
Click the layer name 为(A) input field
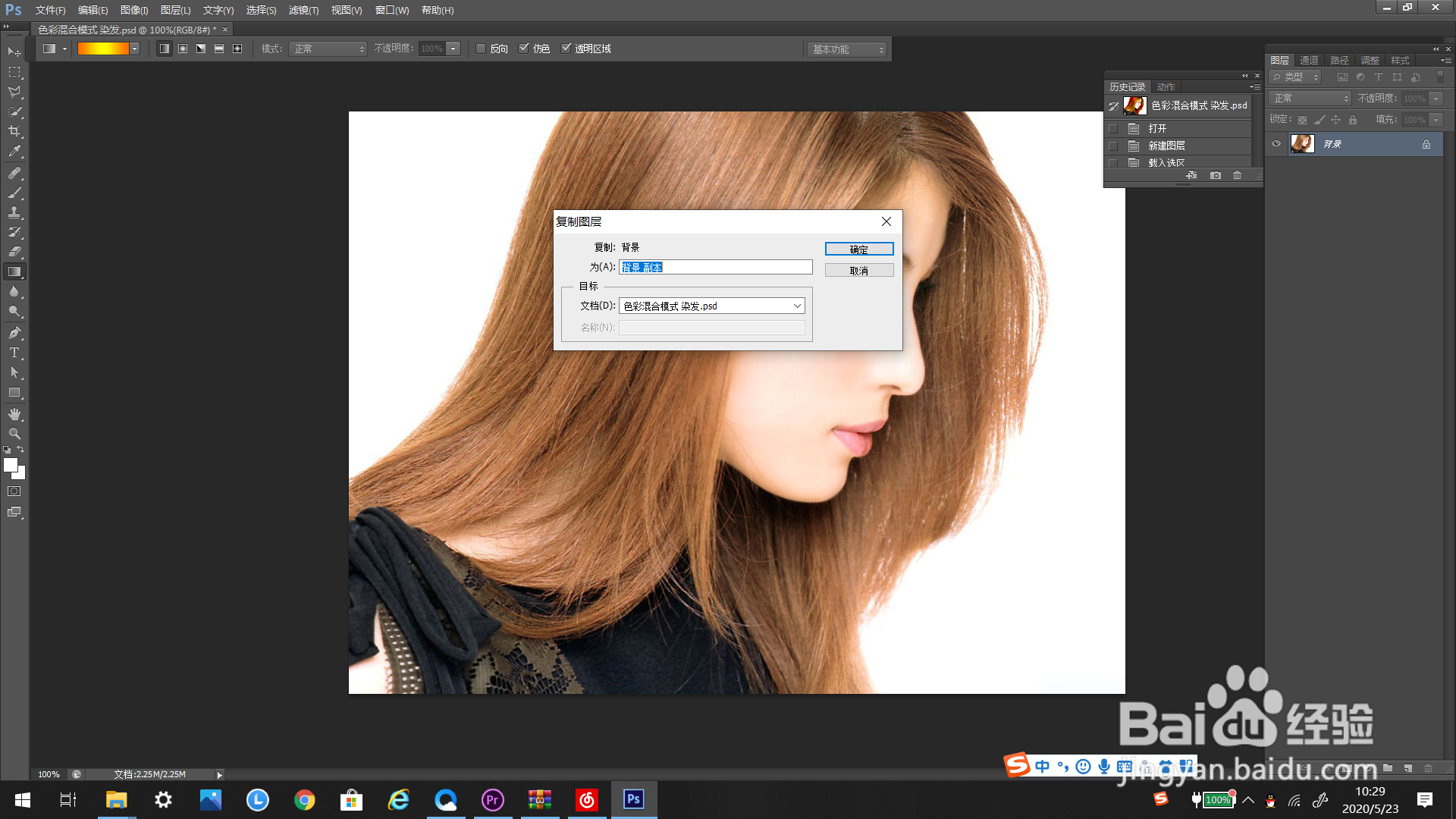[715, 267]
